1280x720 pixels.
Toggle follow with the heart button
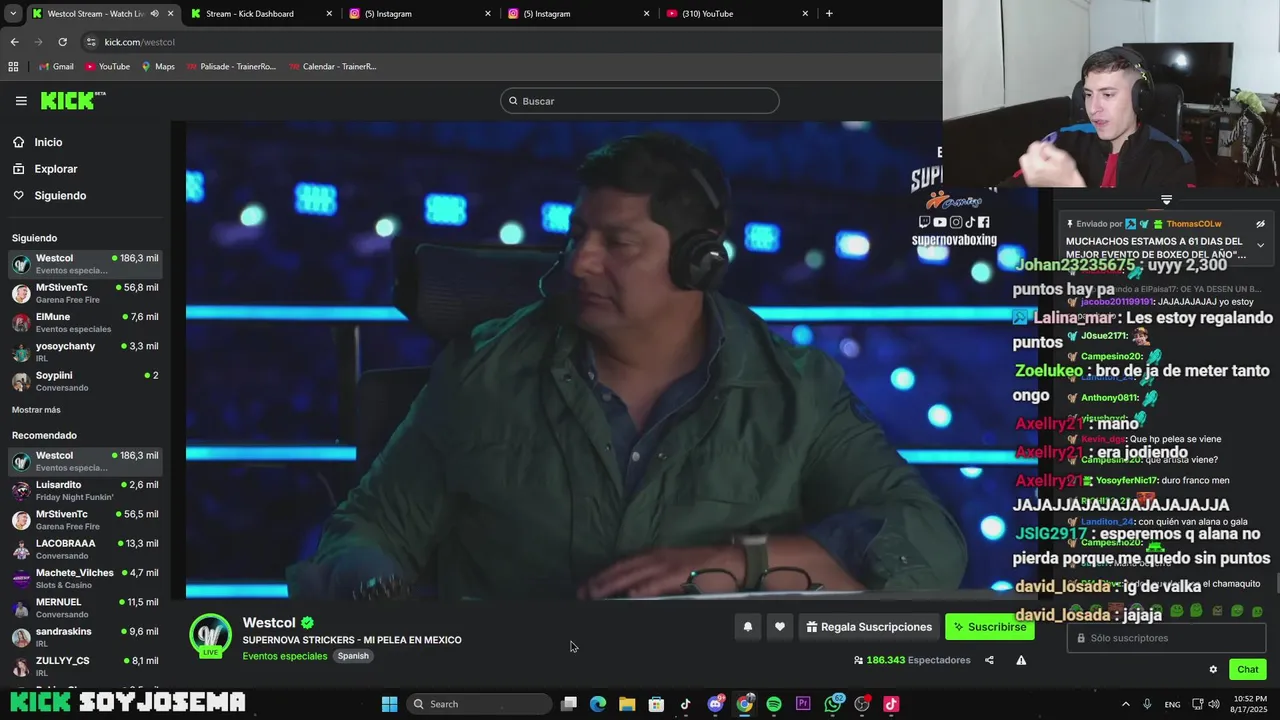[780, 627]
